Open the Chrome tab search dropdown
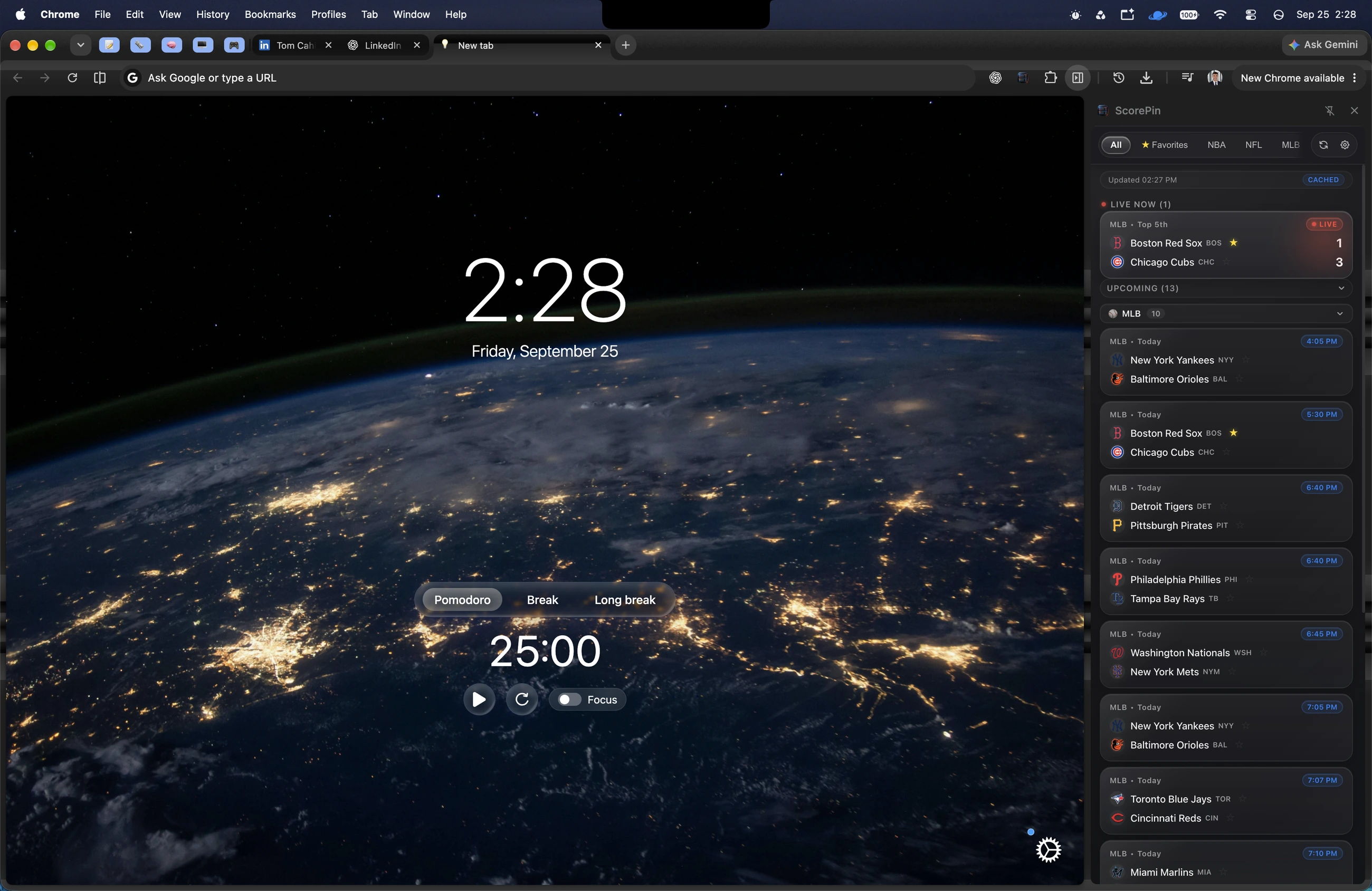 (x=81, y=45)
